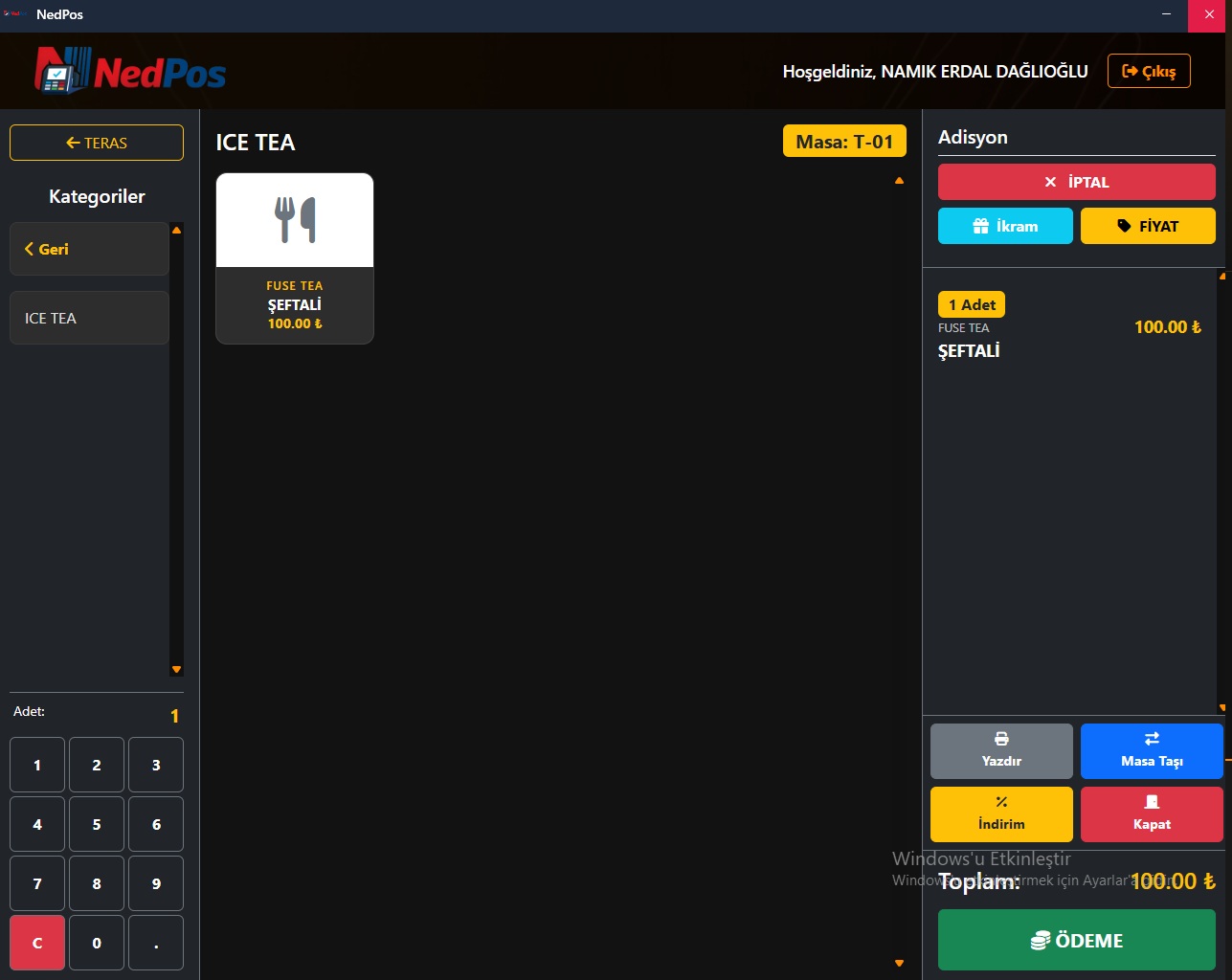
Task: Close the table with Kapat
Action: tap(1152, 814)
